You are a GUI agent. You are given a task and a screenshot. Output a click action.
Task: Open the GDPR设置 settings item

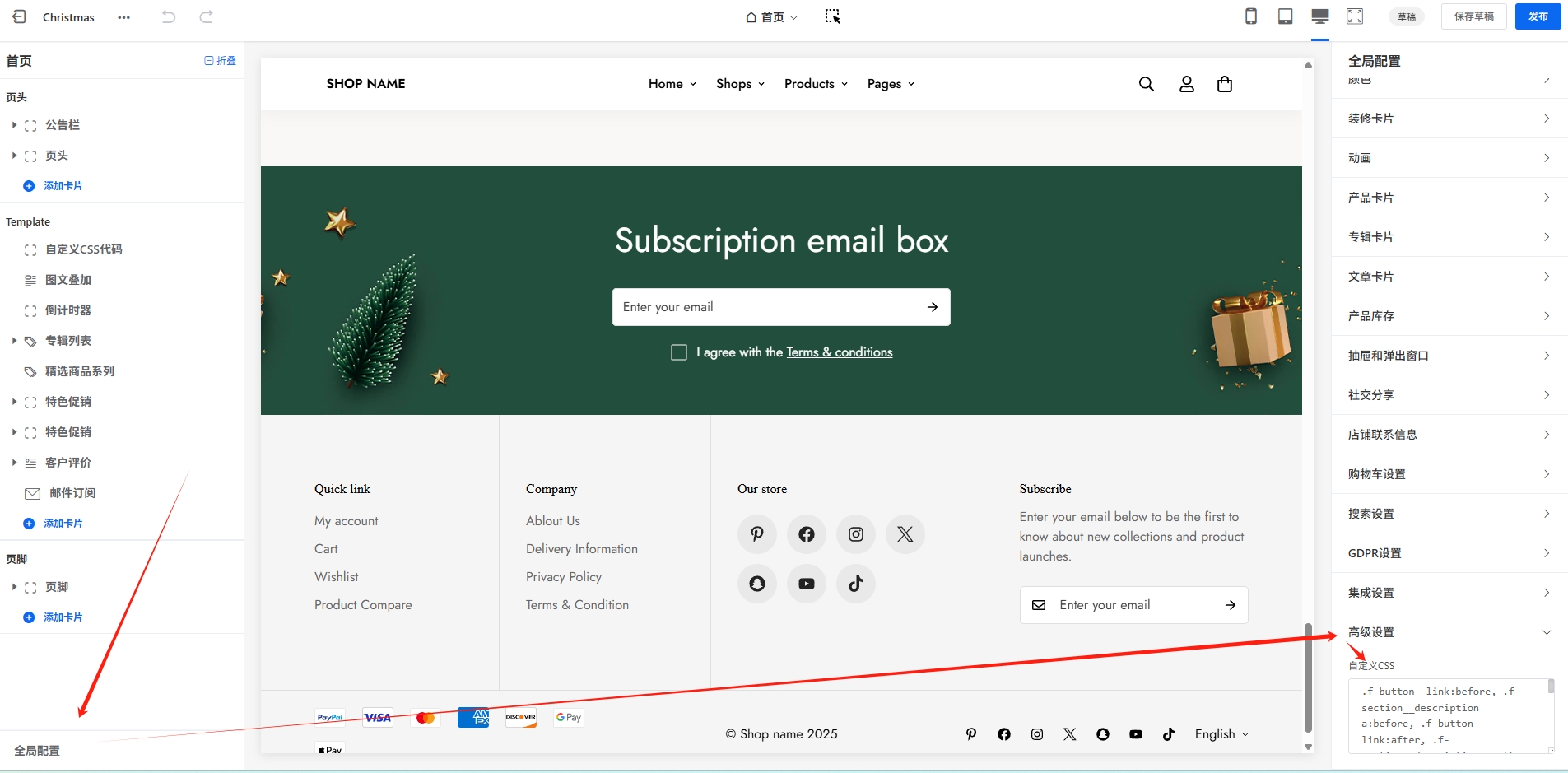(1449, 553)
